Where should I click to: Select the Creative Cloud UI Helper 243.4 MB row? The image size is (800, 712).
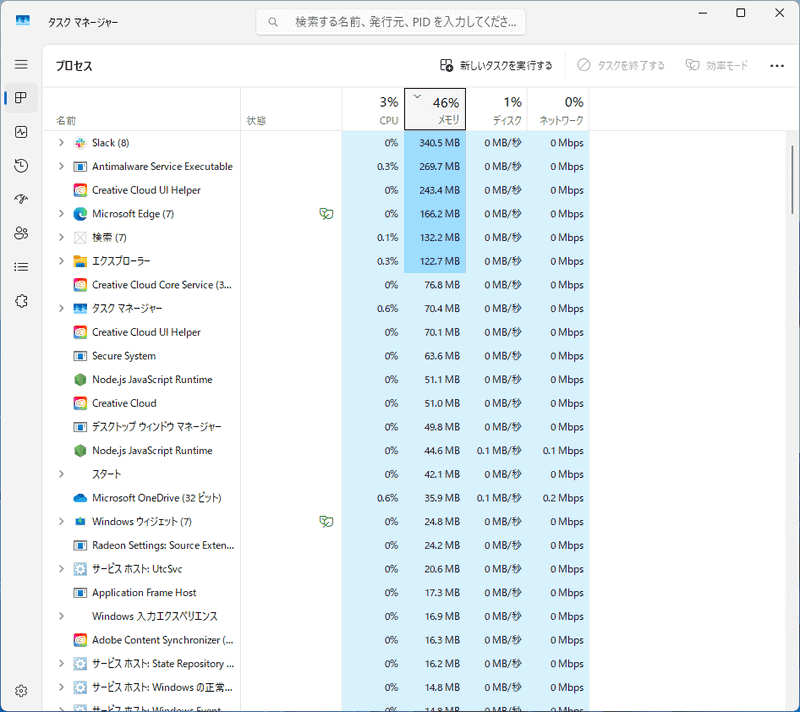(x=316, y=190)
